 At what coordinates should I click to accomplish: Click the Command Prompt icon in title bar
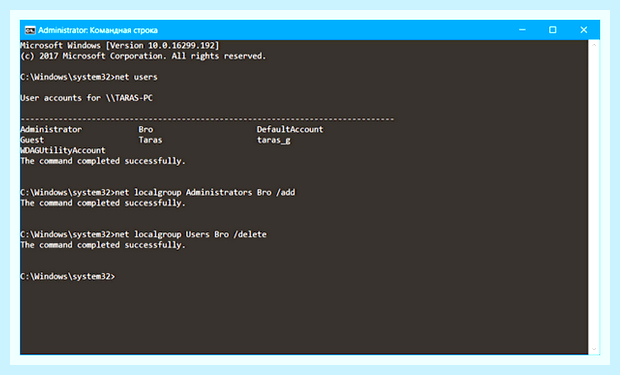[30, 30]
